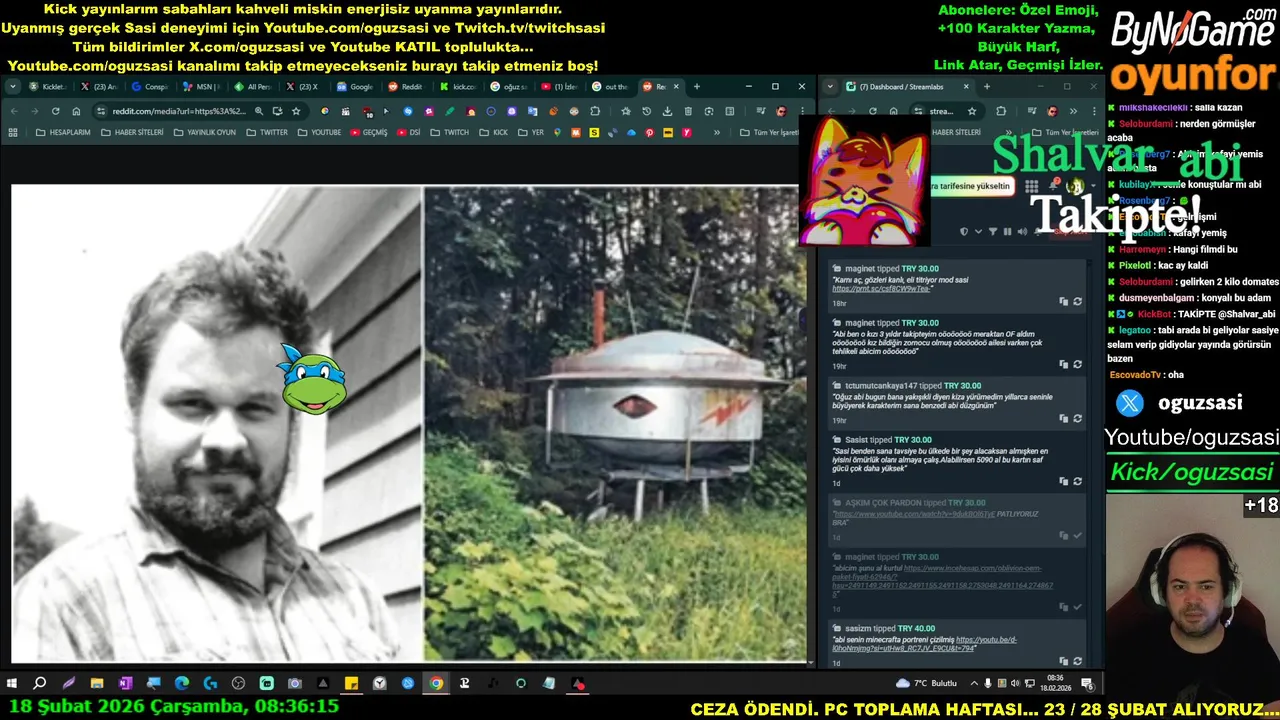Mute Streamlabs alerts with speaker icon
The image size is (1280, 720).
click(1022, 232)
